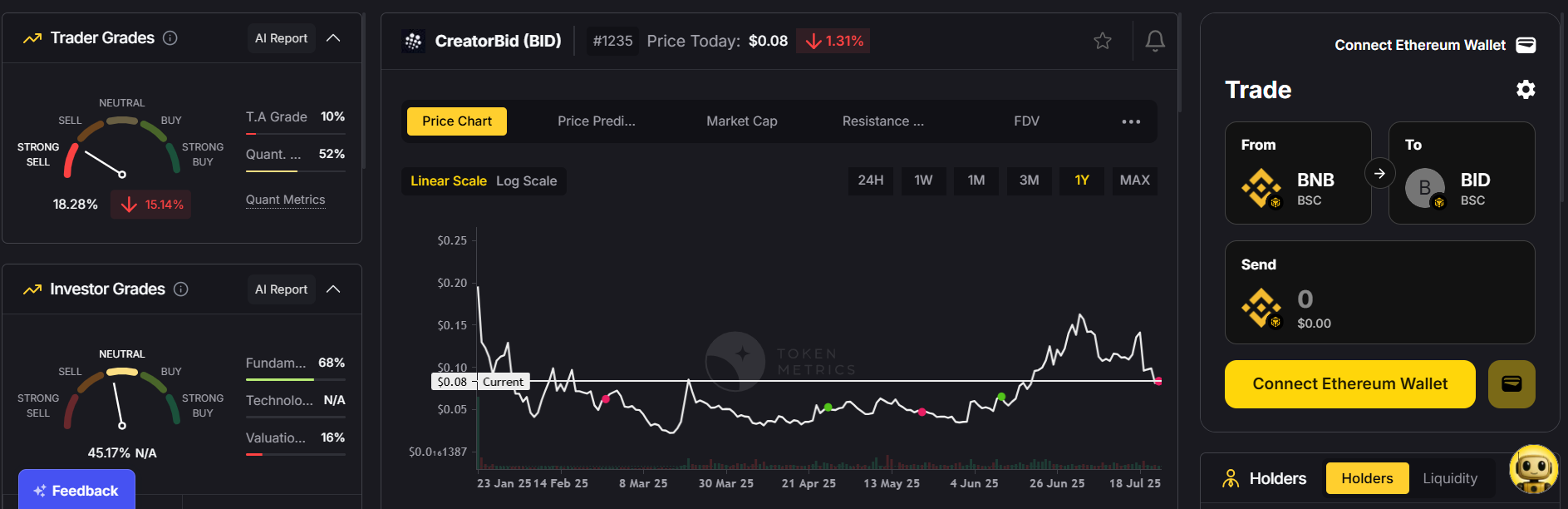
Task: Set chart range to 1Y
Action: click(x=1082, y=180)
